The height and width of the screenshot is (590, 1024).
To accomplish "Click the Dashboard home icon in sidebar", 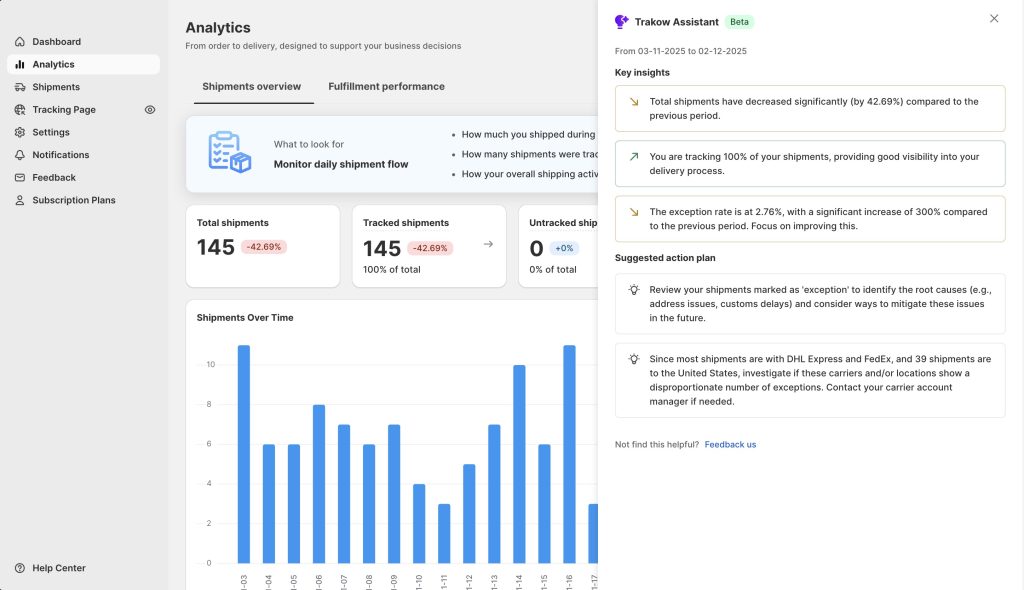I will click(20, 42).
